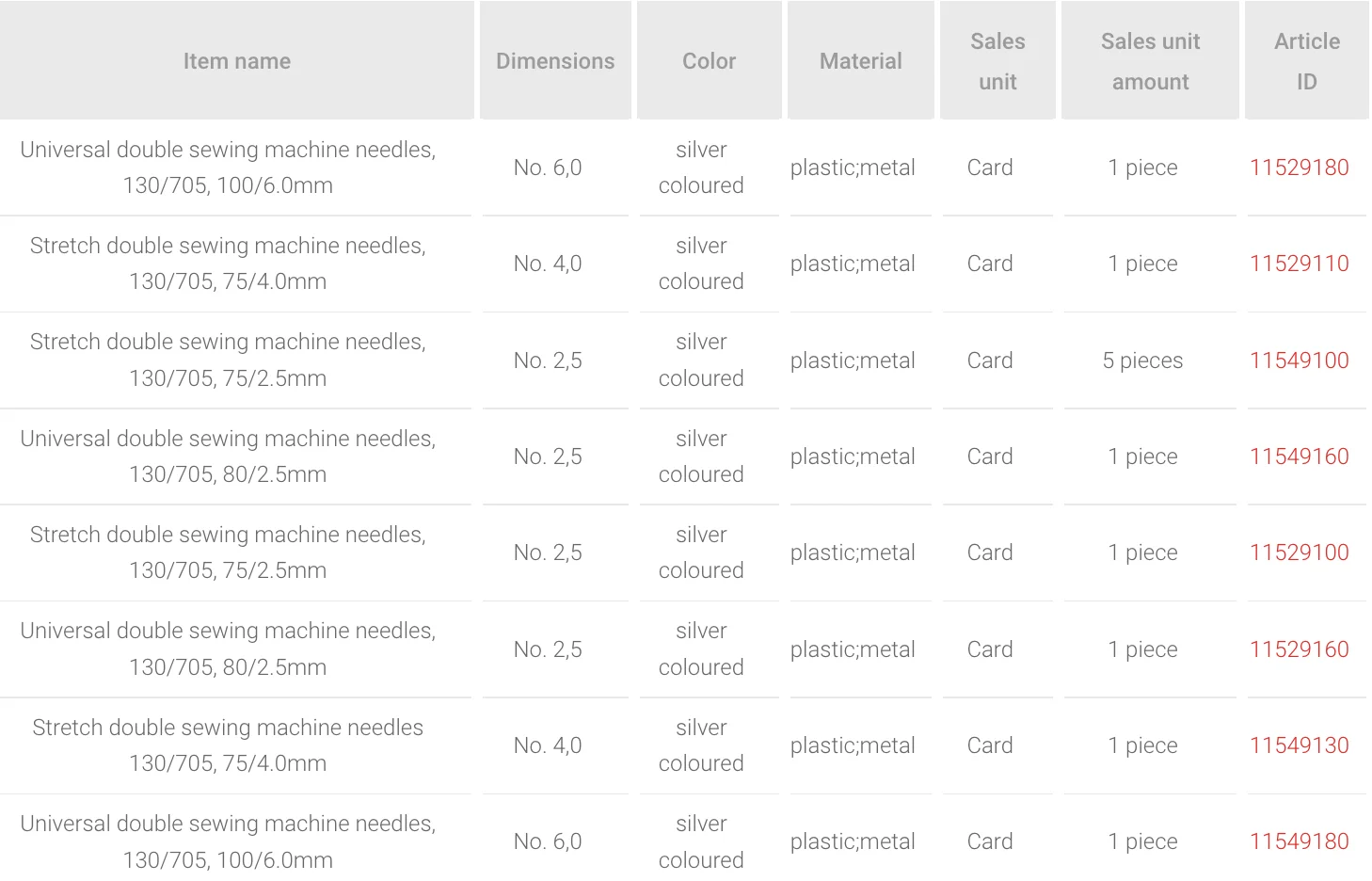Open article ID 11529160 link
The height and width of the screenshot is (881, 1372).
(x=1299, y=649)
